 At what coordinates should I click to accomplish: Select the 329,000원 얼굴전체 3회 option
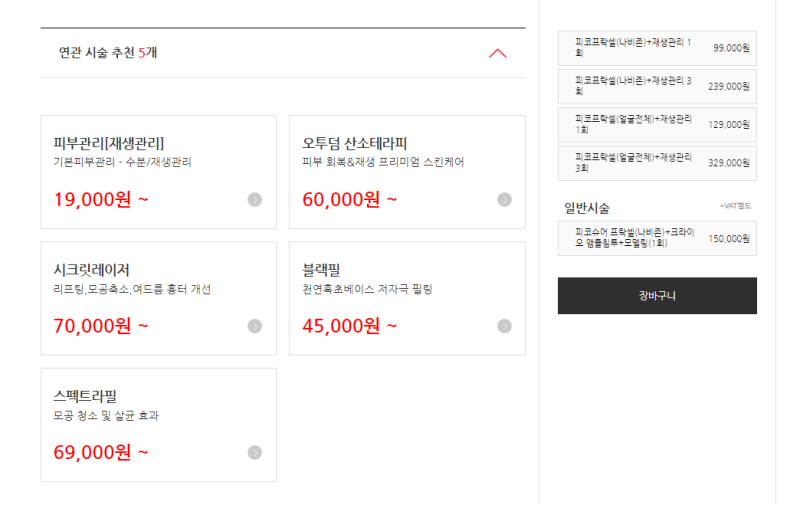coord(657,163)
